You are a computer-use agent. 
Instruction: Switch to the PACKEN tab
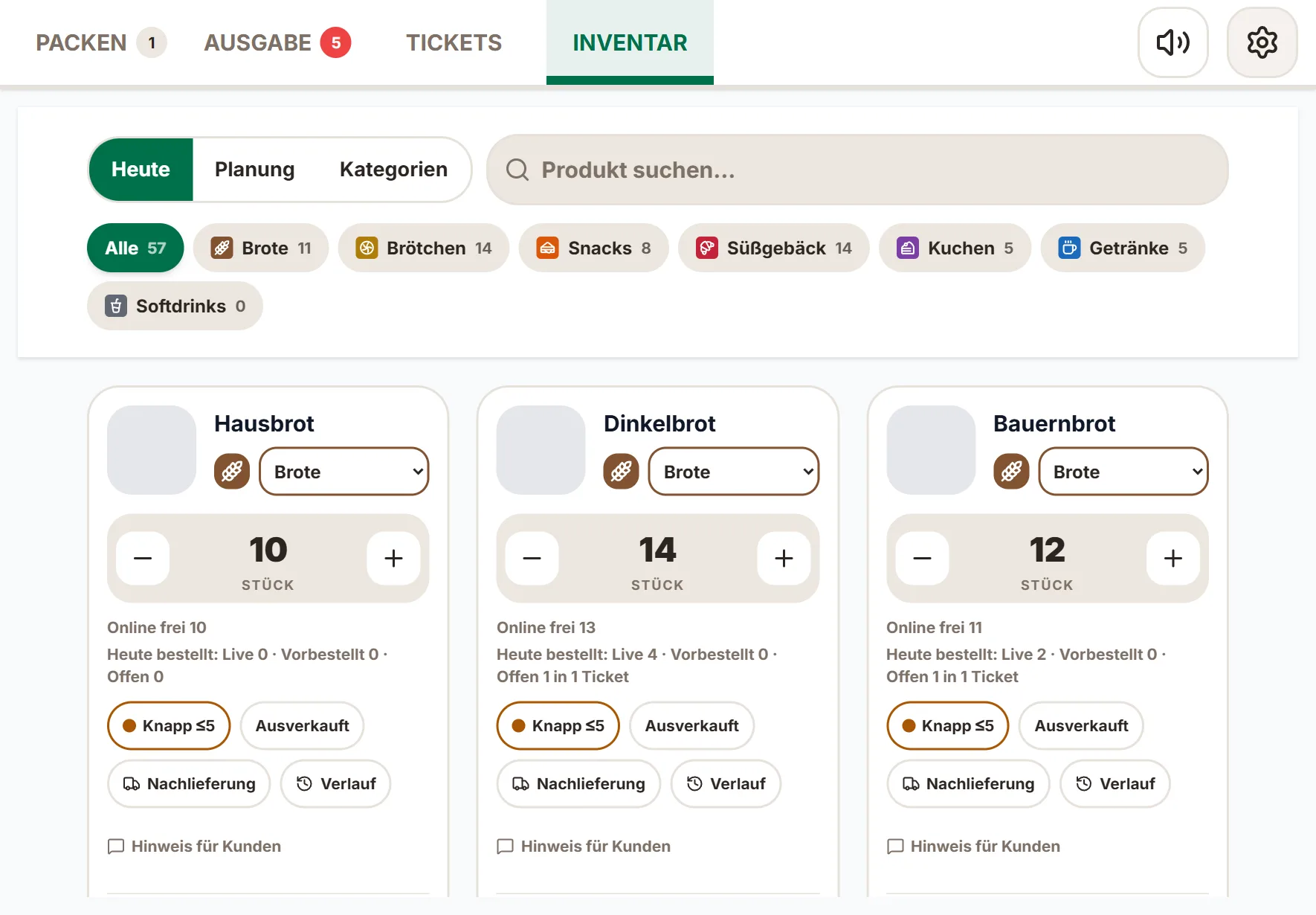101,42
